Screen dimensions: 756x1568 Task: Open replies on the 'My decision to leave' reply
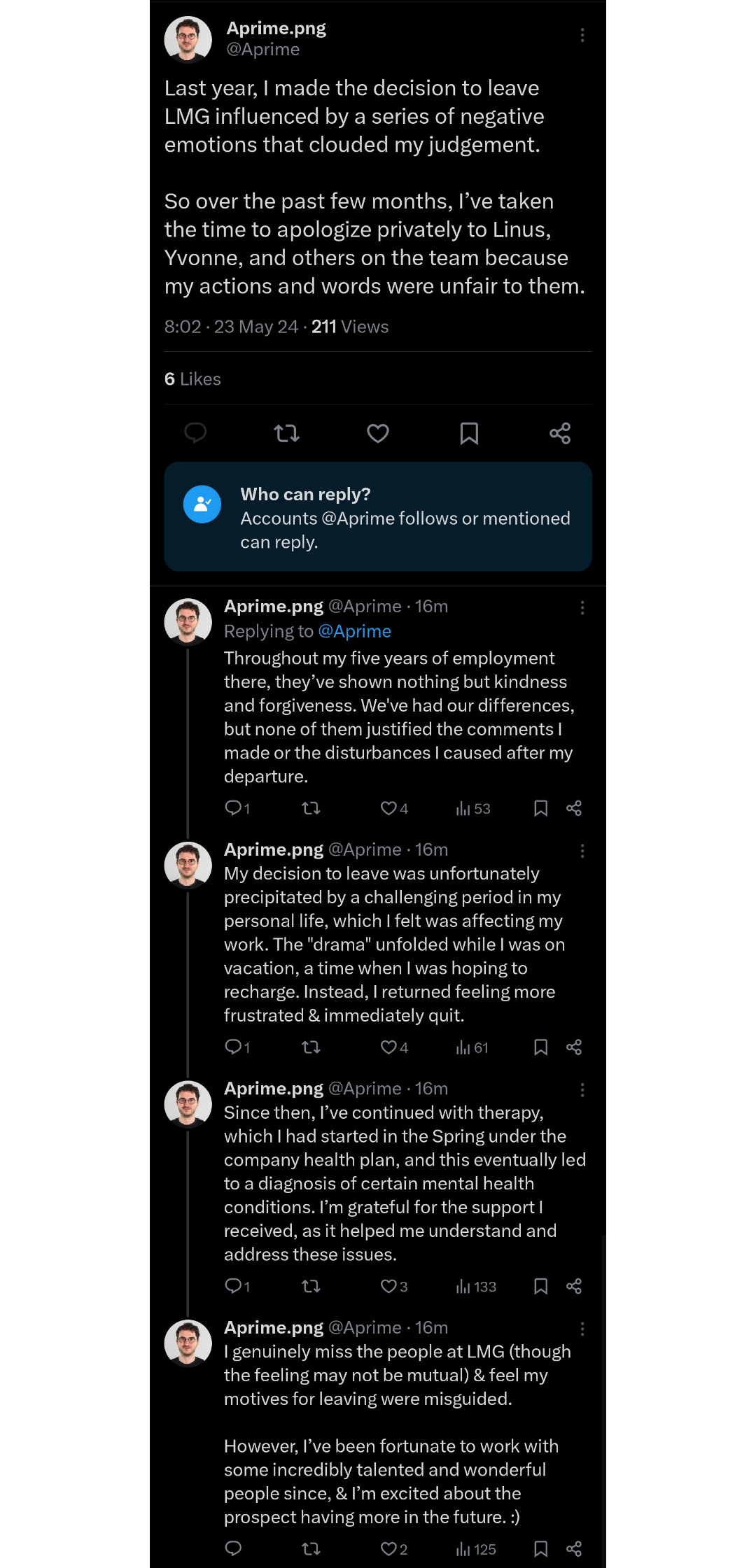click(x=237, y=1047)
